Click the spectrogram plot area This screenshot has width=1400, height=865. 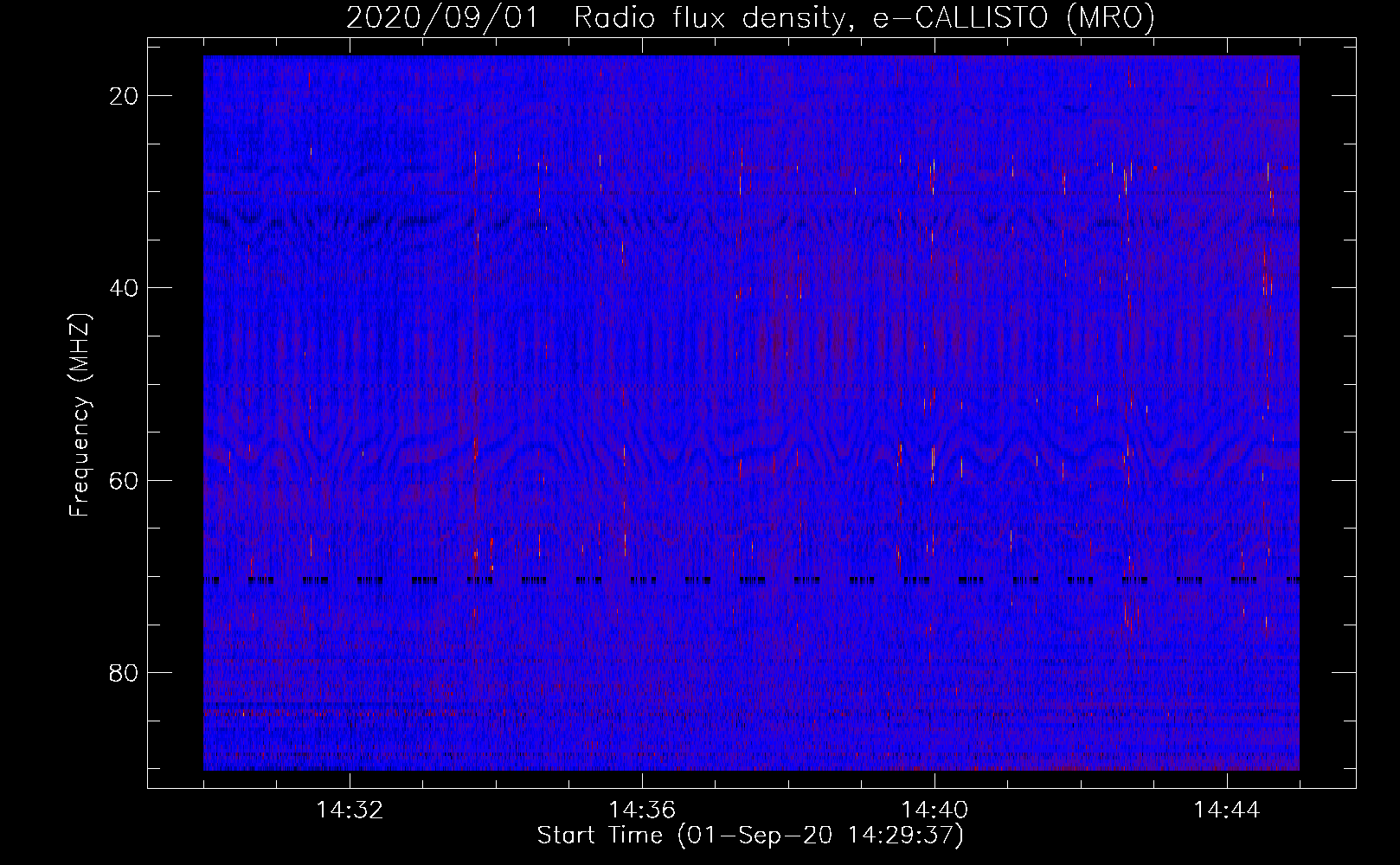751,413
